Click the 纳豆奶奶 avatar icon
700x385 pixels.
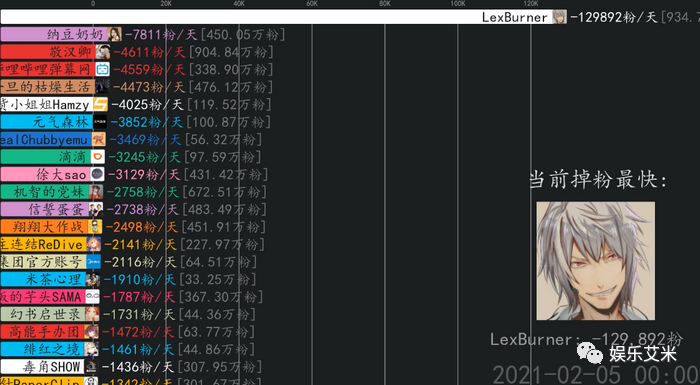114,34
